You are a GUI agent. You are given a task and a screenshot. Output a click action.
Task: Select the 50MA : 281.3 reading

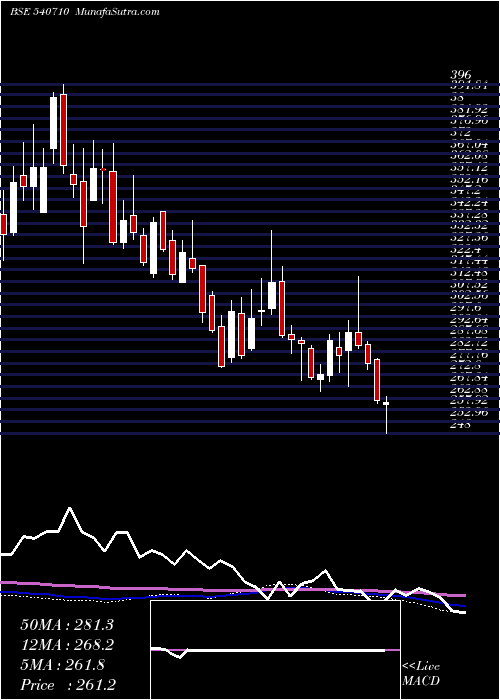point(67,625)
